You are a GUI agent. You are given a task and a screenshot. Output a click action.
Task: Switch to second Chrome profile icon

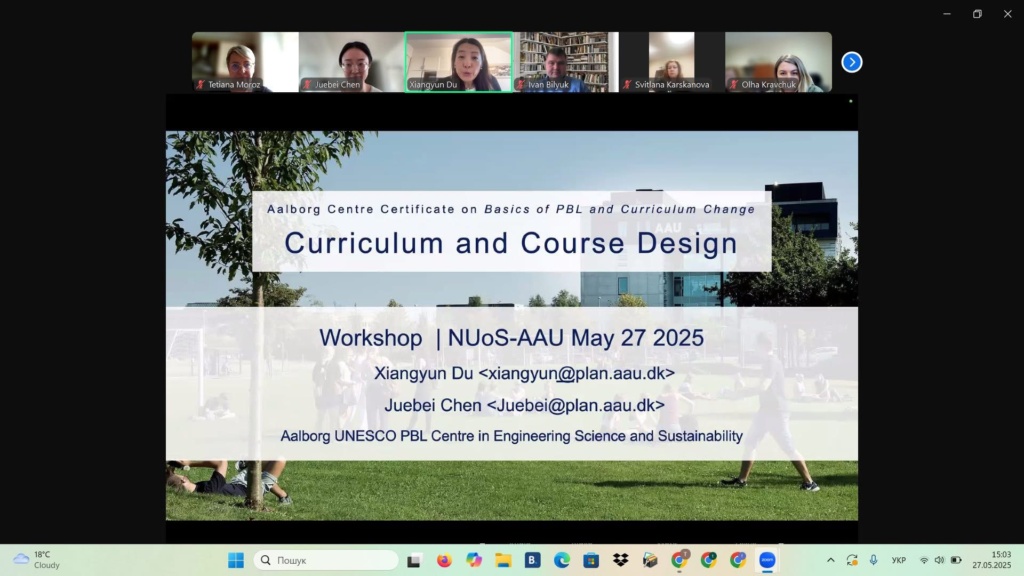pyautogui.click(x=709, y=560)
